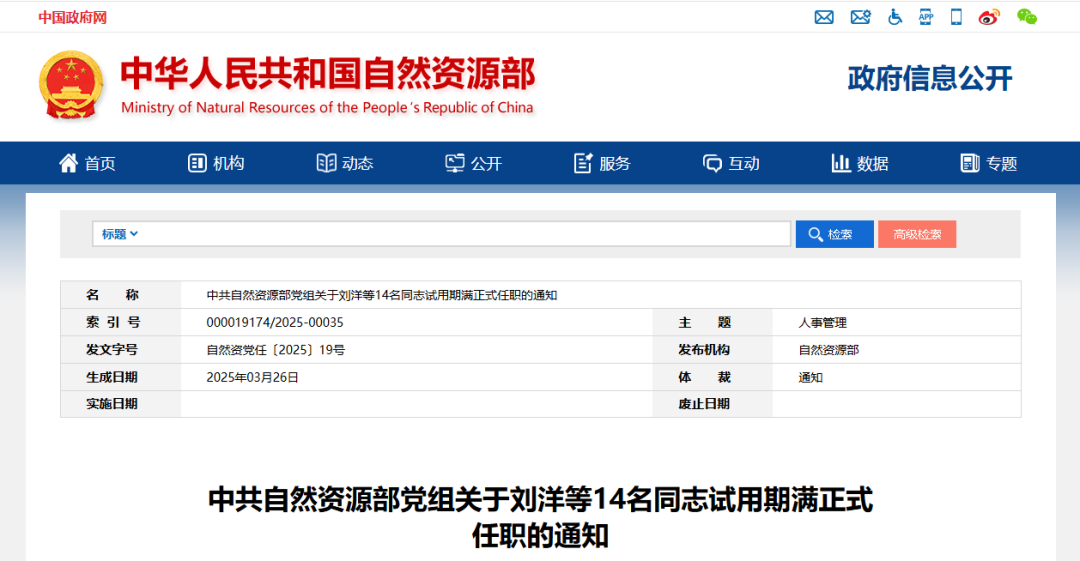This screenshot has width=1080, height=561.
Task: Click the 发文字号 label cell
Action: click(121, 350)
